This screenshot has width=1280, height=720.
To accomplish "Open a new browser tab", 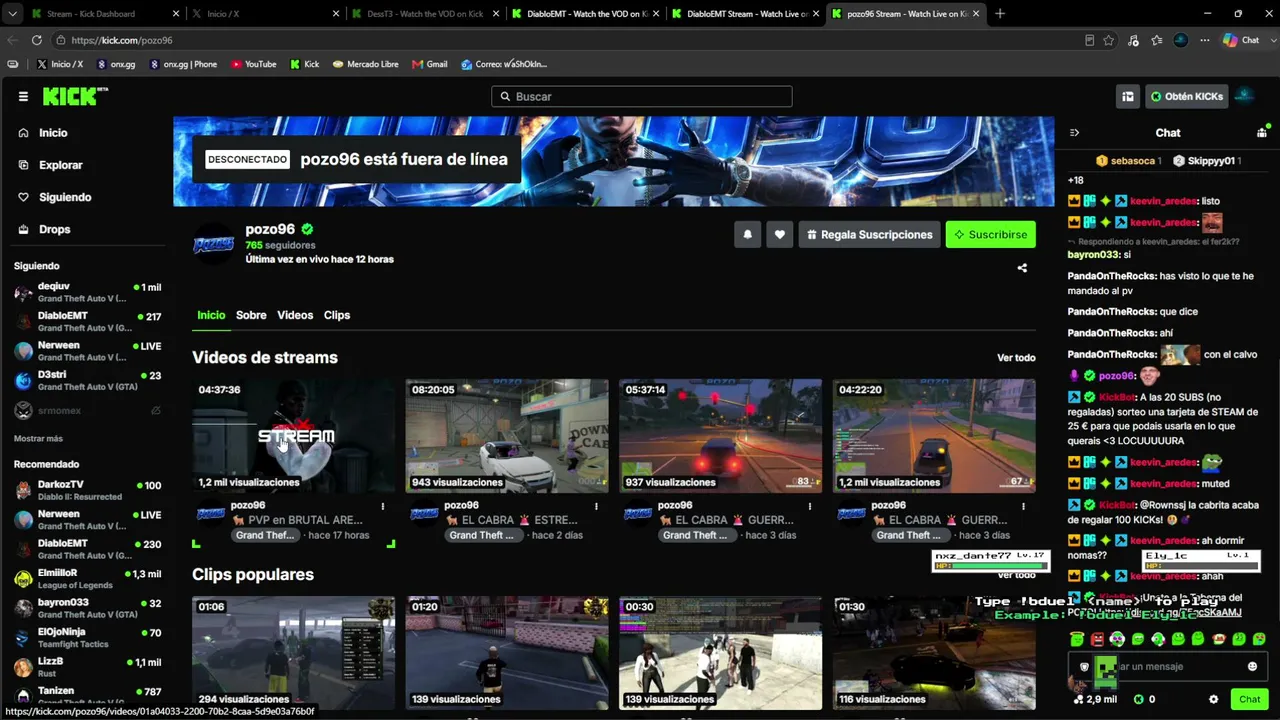I will (1000, 14).
